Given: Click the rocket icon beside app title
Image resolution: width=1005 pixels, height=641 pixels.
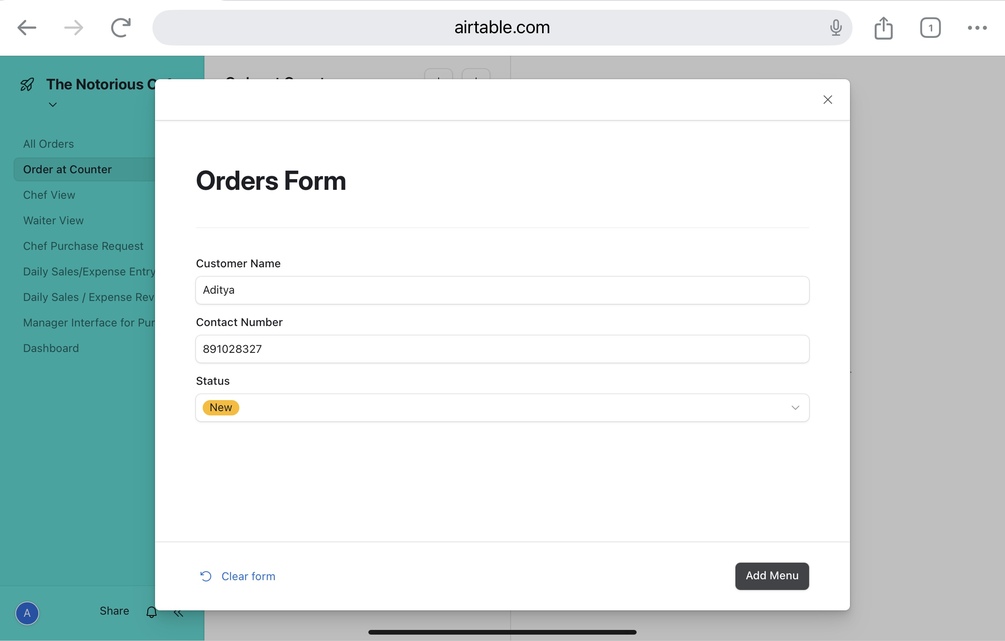Looking at the screenshot, I should coord(27,85).
